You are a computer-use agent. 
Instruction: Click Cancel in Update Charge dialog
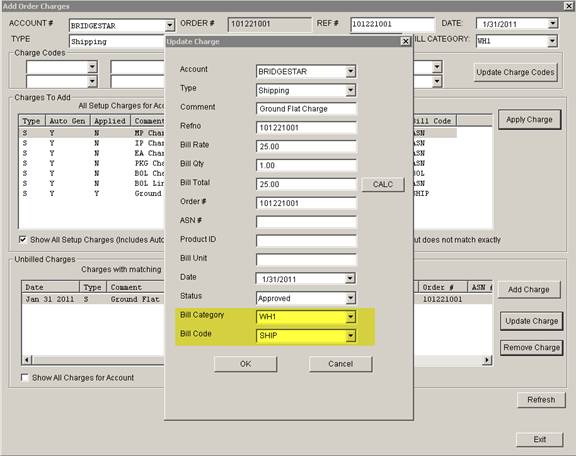pos(341,364)
